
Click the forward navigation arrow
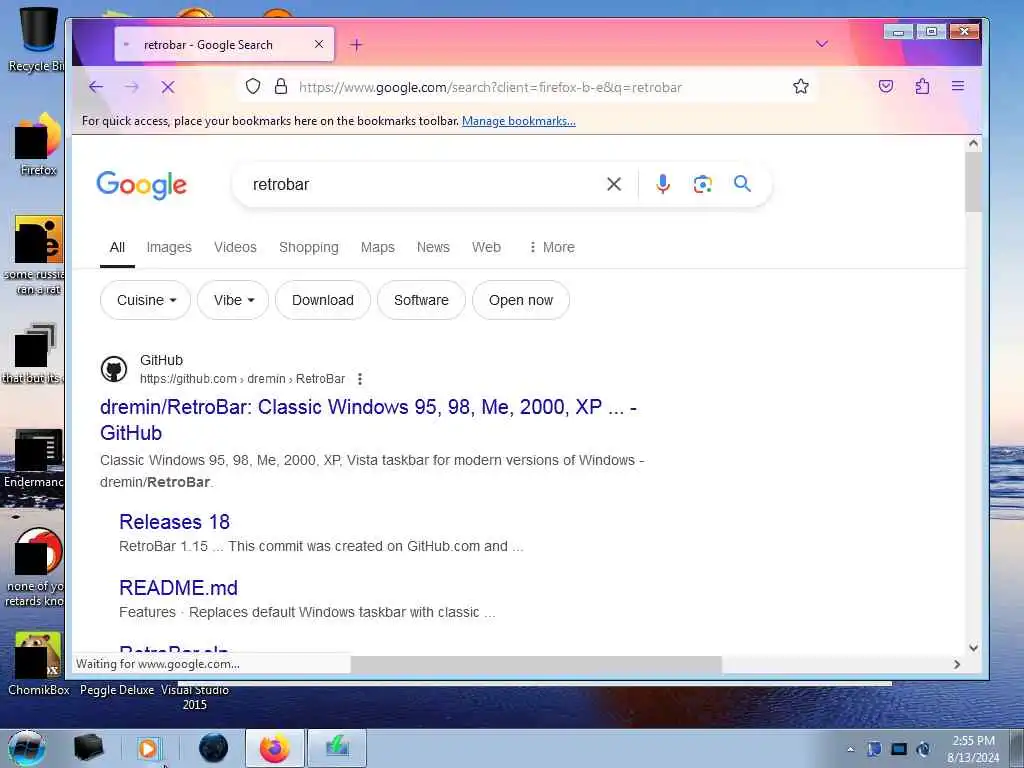tap(132, 87)
